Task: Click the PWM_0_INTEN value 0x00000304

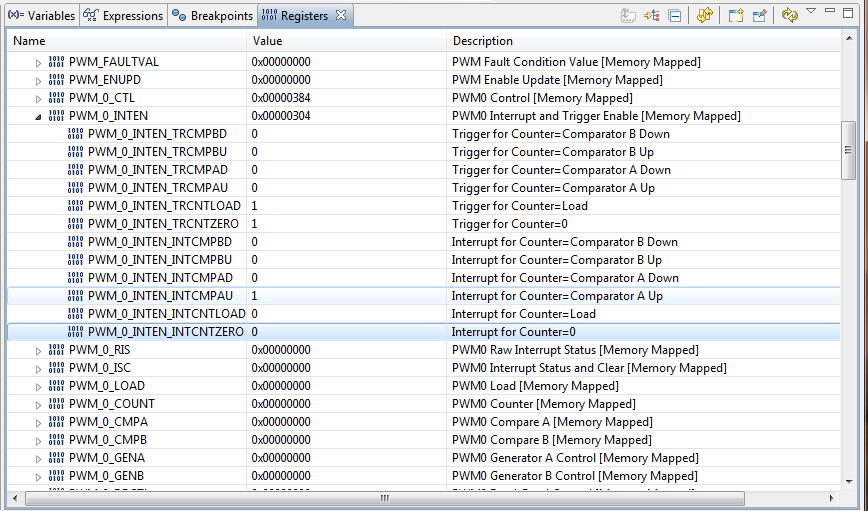Action: click(x=281, y=116)
